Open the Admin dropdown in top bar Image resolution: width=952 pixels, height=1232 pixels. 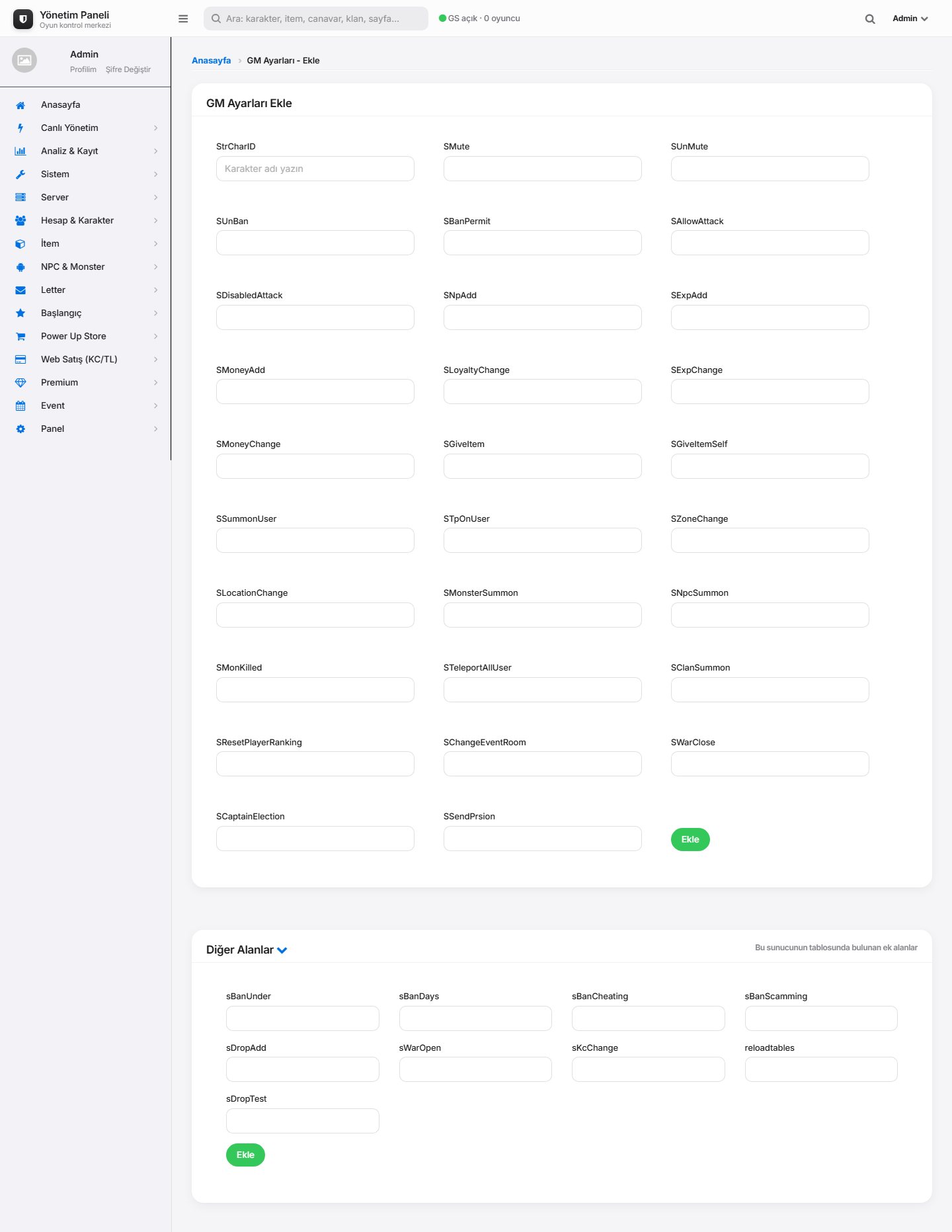pyautogui.click(x=910, y=19)
